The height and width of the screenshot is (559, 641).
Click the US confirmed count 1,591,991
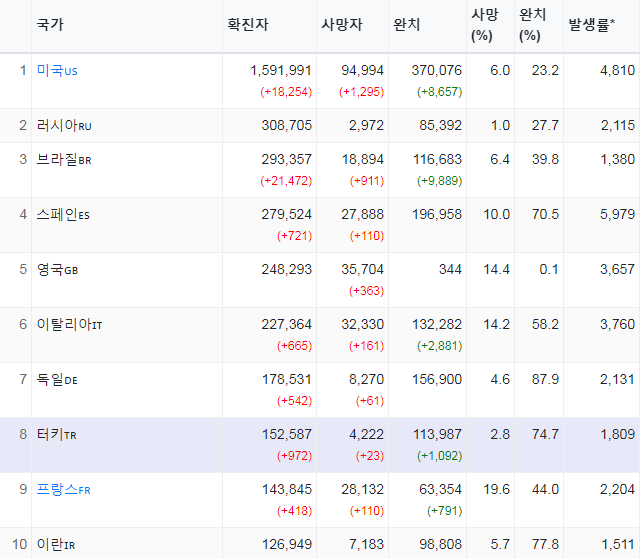click(x=281, y=70)
